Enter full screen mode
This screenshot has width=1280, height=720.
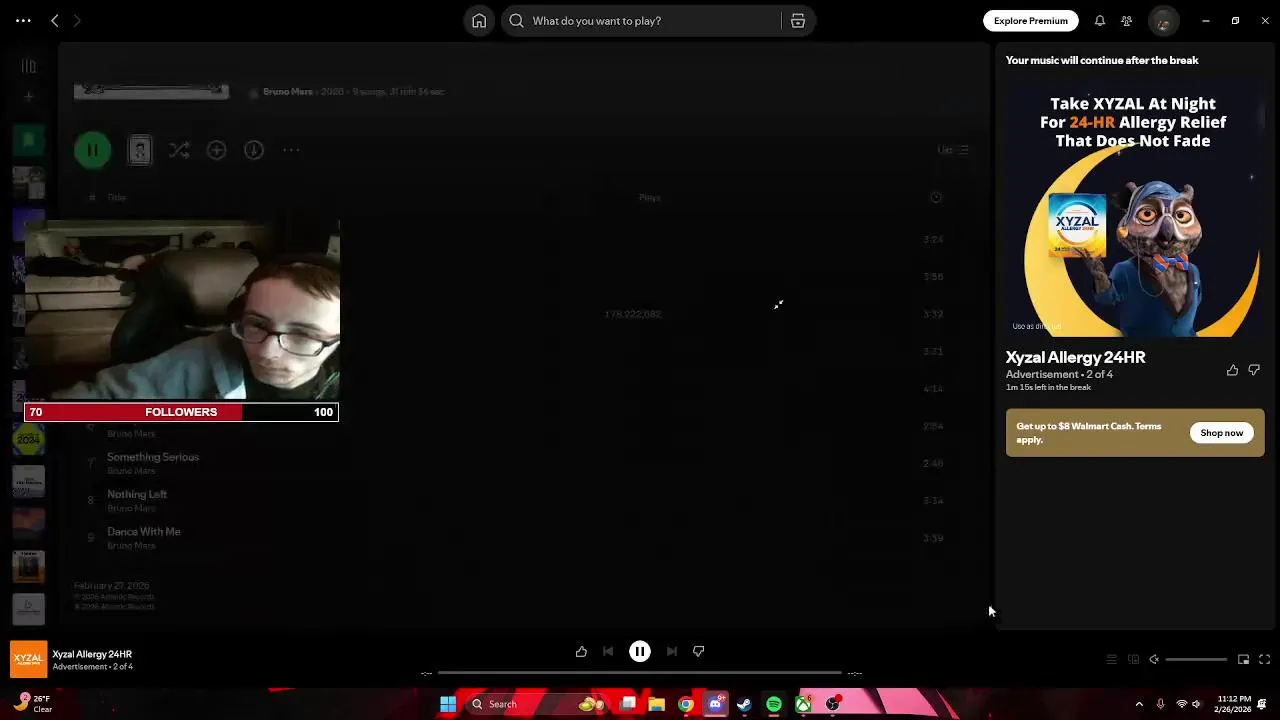tap(1264, 660)
